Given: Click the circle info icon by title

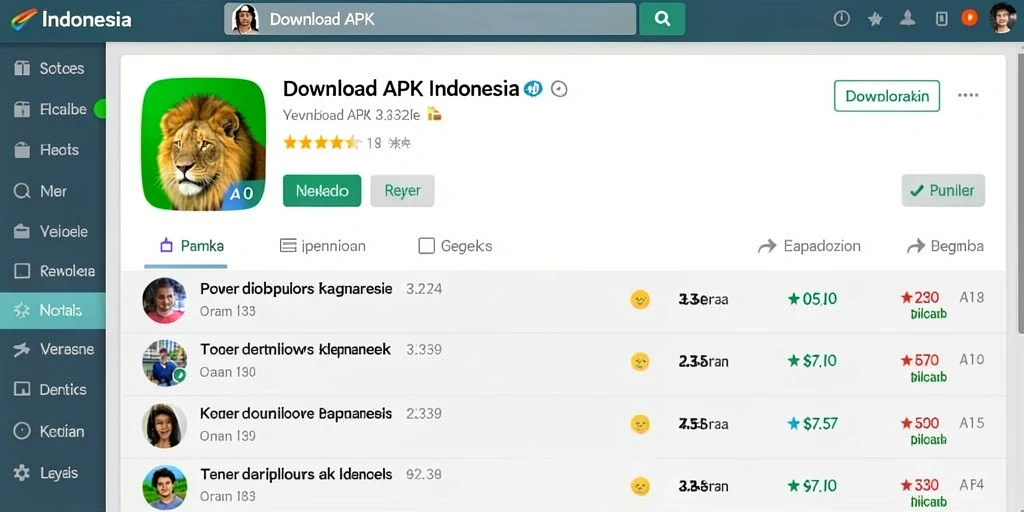Looking at the screenshot, I should (559, 89).
